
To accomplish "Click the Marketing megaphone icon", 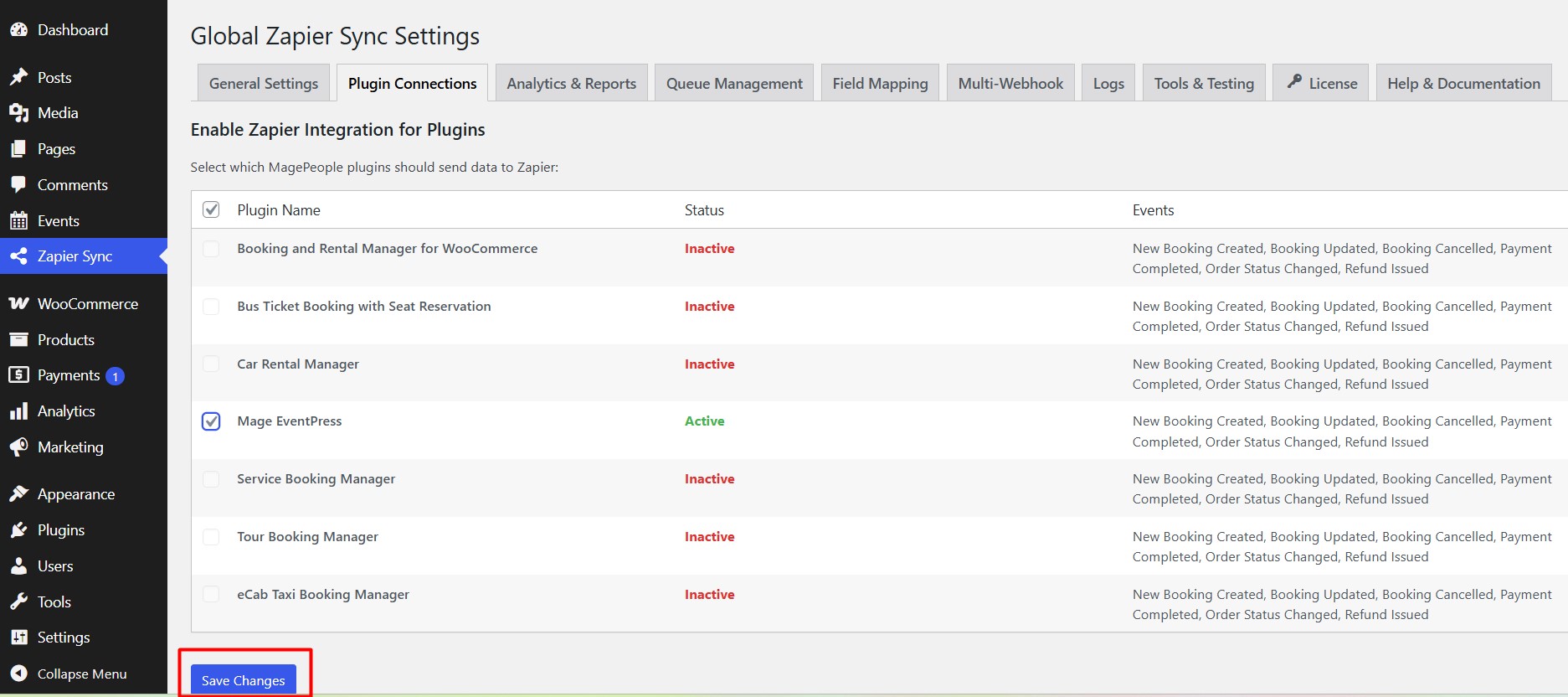I will pos(18,447).
